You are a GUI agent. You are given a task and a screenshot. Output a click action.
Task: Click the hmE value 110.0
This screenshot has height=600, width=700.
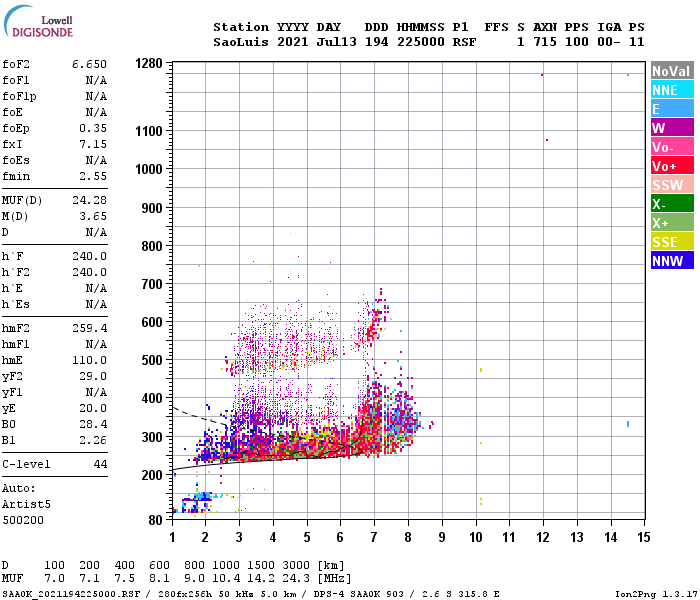(89, 360)
